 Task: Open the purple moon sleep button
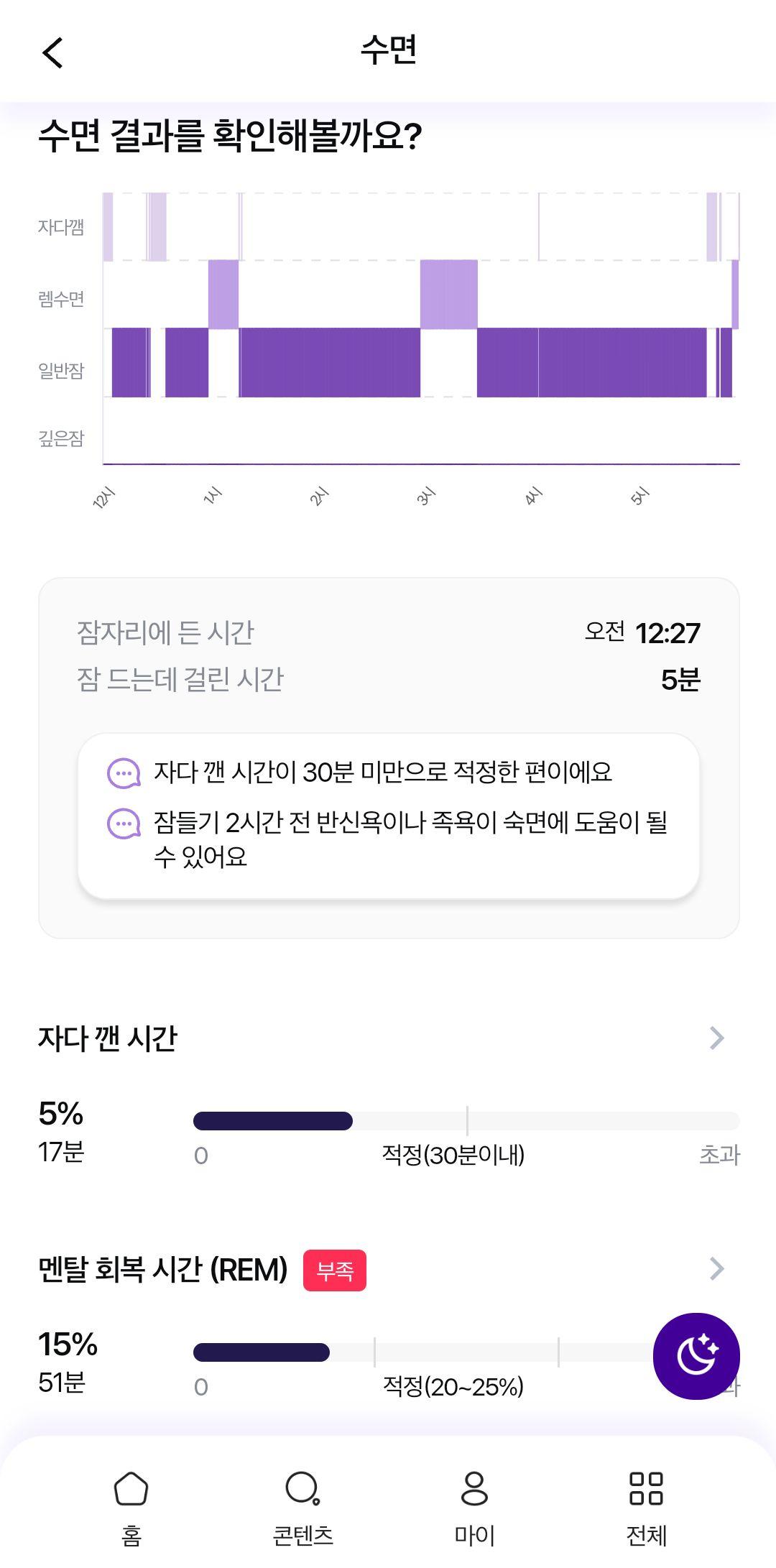coord(696,1356)
